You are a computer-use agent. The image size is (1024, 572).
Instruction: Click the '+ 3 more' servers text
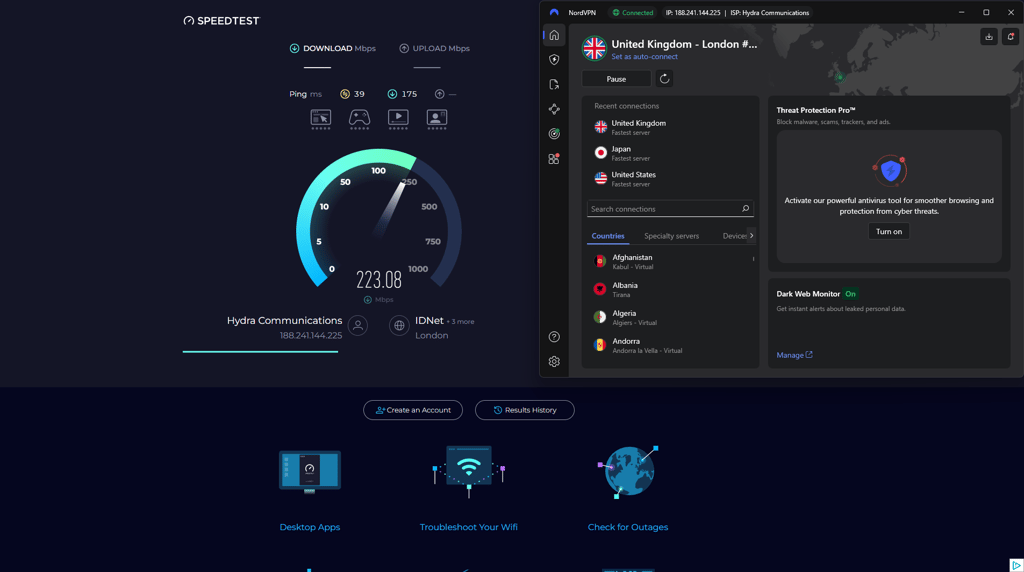460,322
